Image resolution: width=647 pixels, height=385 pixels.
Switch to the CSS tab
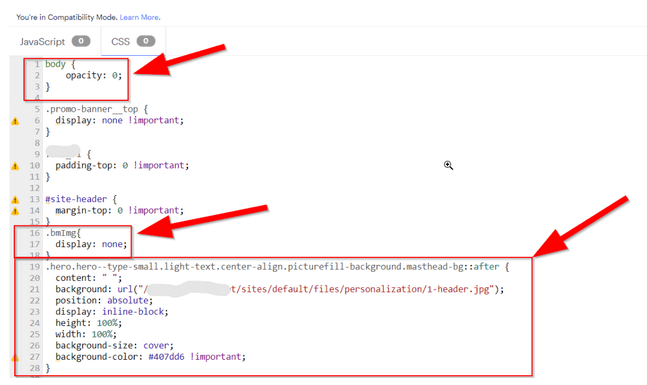[x=133, y=42]
